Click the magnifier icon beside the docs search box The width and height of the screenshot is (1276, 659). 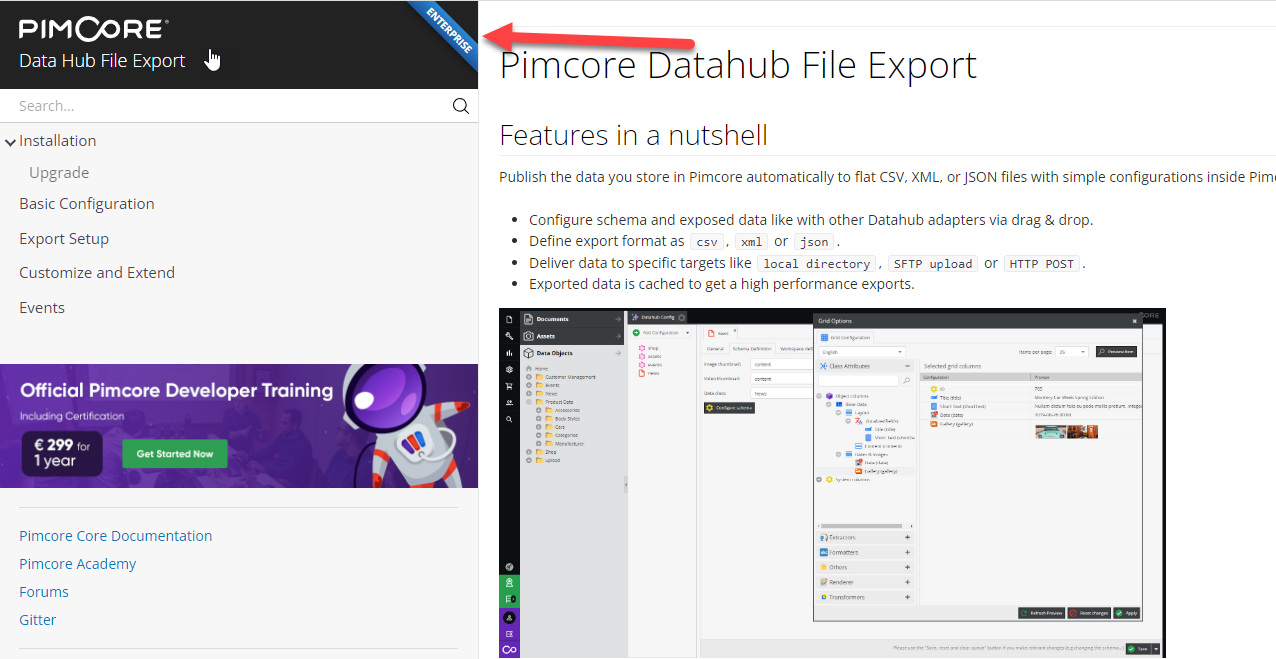460,106
